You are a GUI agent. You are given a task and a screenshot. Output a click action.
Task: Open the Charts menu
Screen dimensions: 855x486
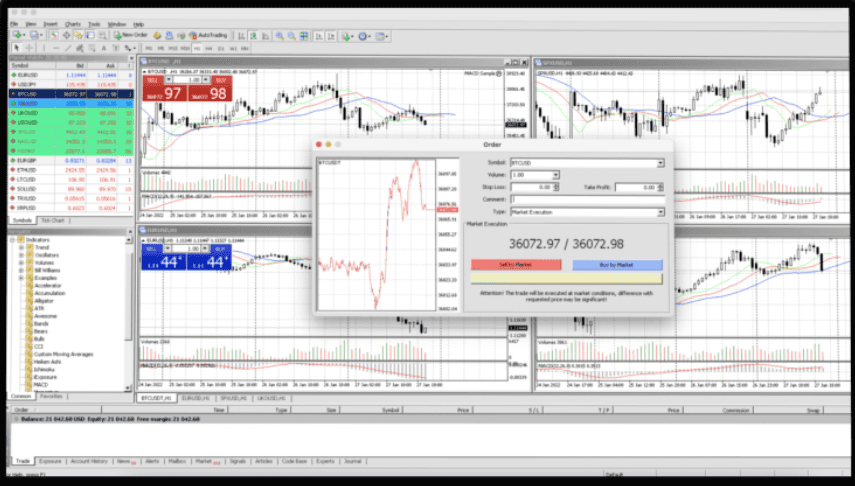pyautogui.click(x=73, y=24)
